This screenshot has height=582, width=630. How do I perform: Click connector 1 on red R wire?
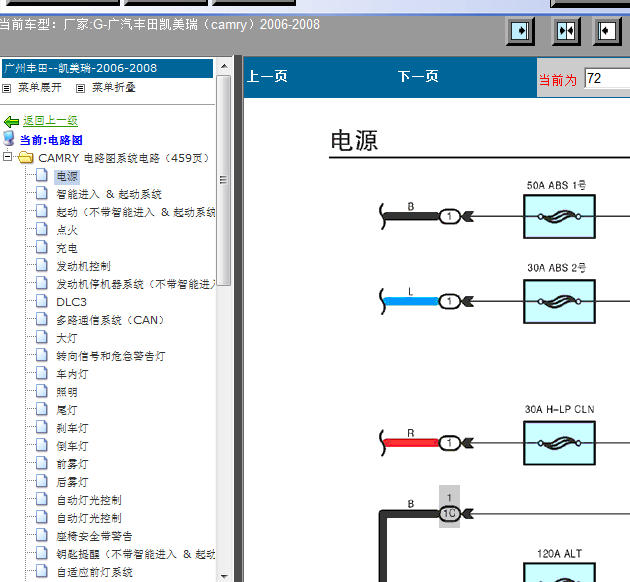point(449,443)
